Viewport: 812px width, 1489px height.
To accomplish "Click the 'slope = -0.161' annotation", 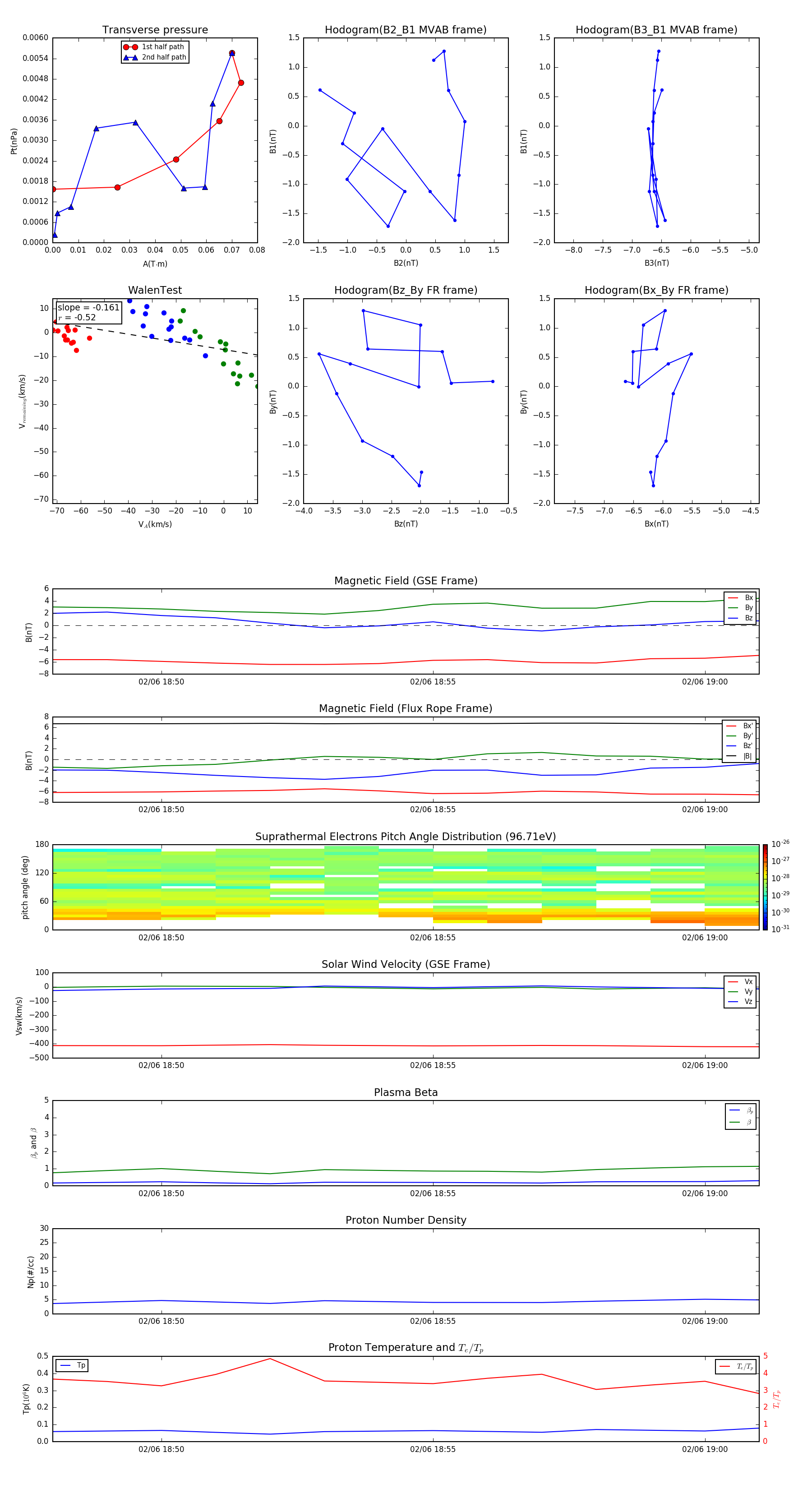I will [x=88, y=308].
